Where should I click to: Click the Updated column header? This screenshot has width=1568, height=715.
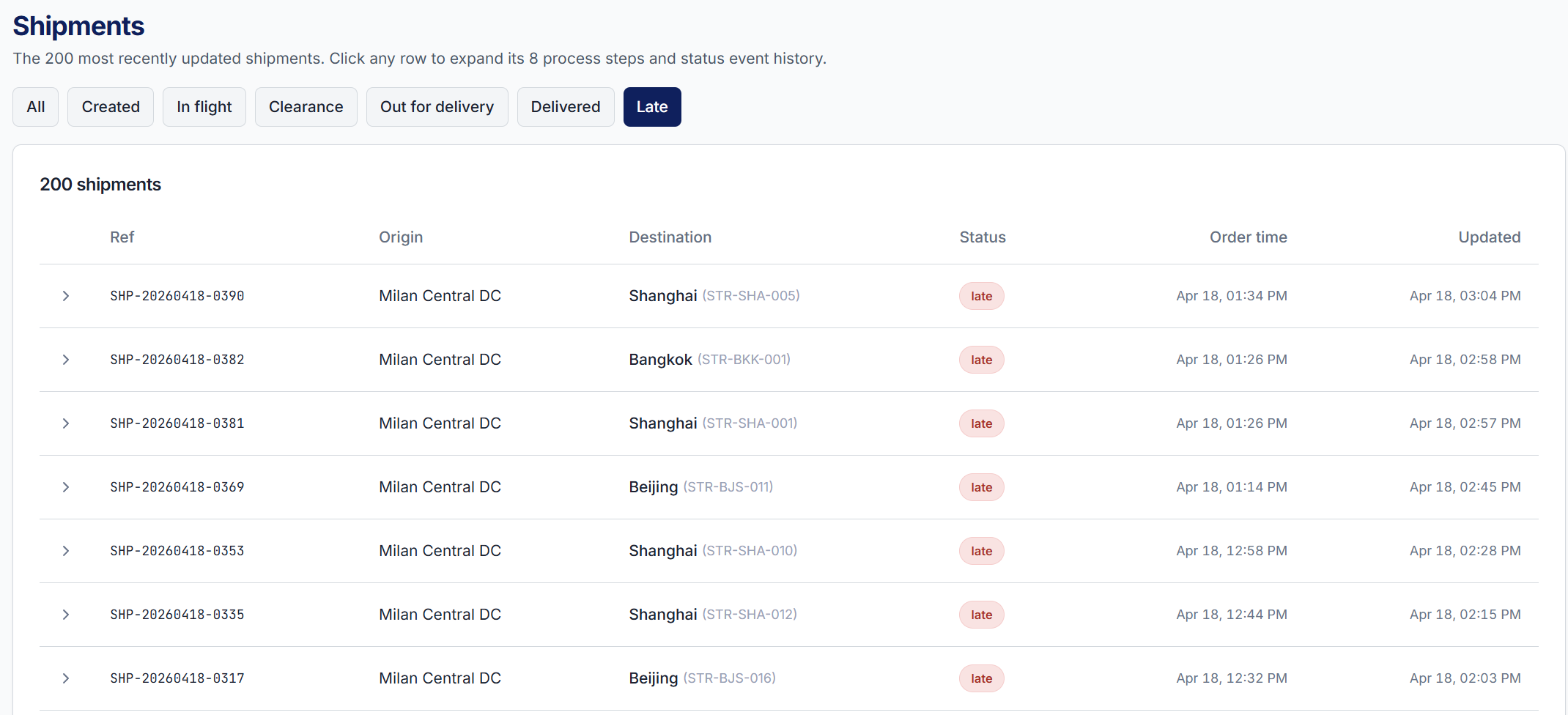click(x=1490, y=237)
